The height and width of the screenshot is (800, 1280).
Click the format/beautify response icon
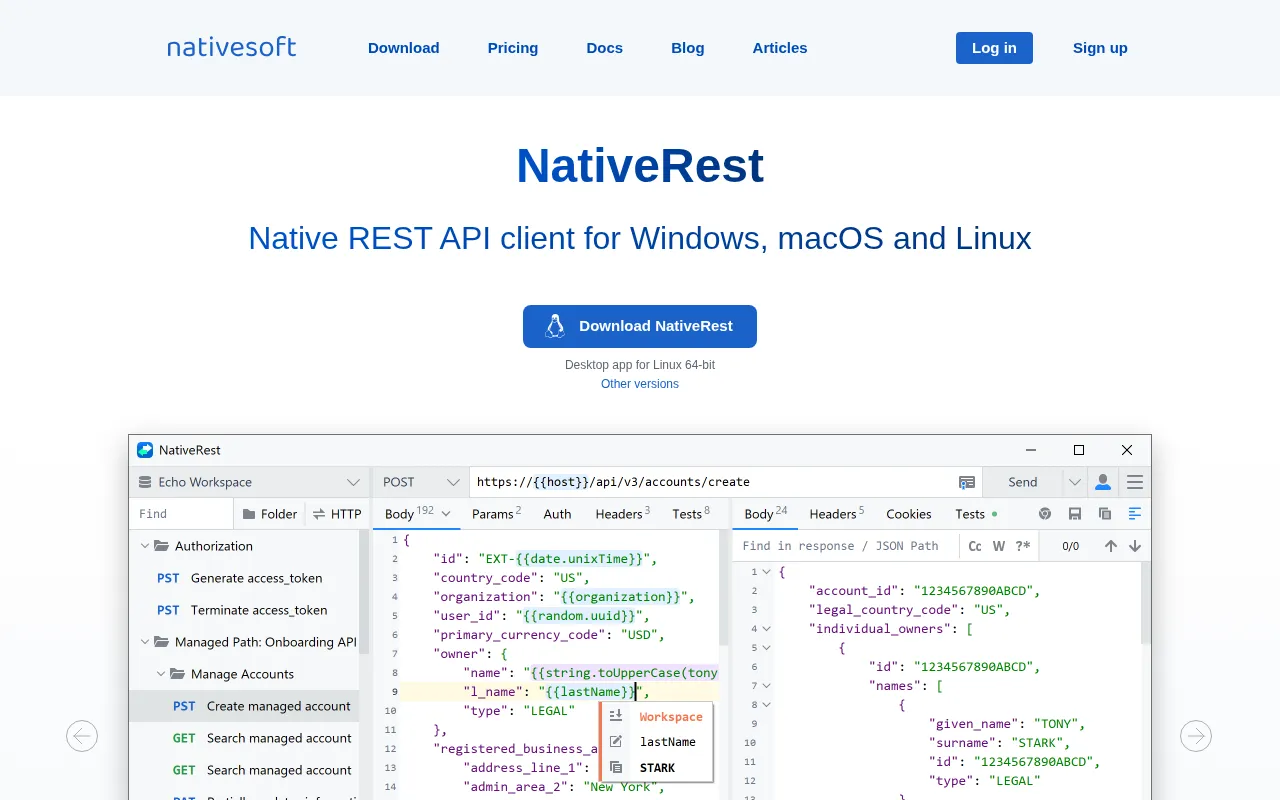point(1135,514)
